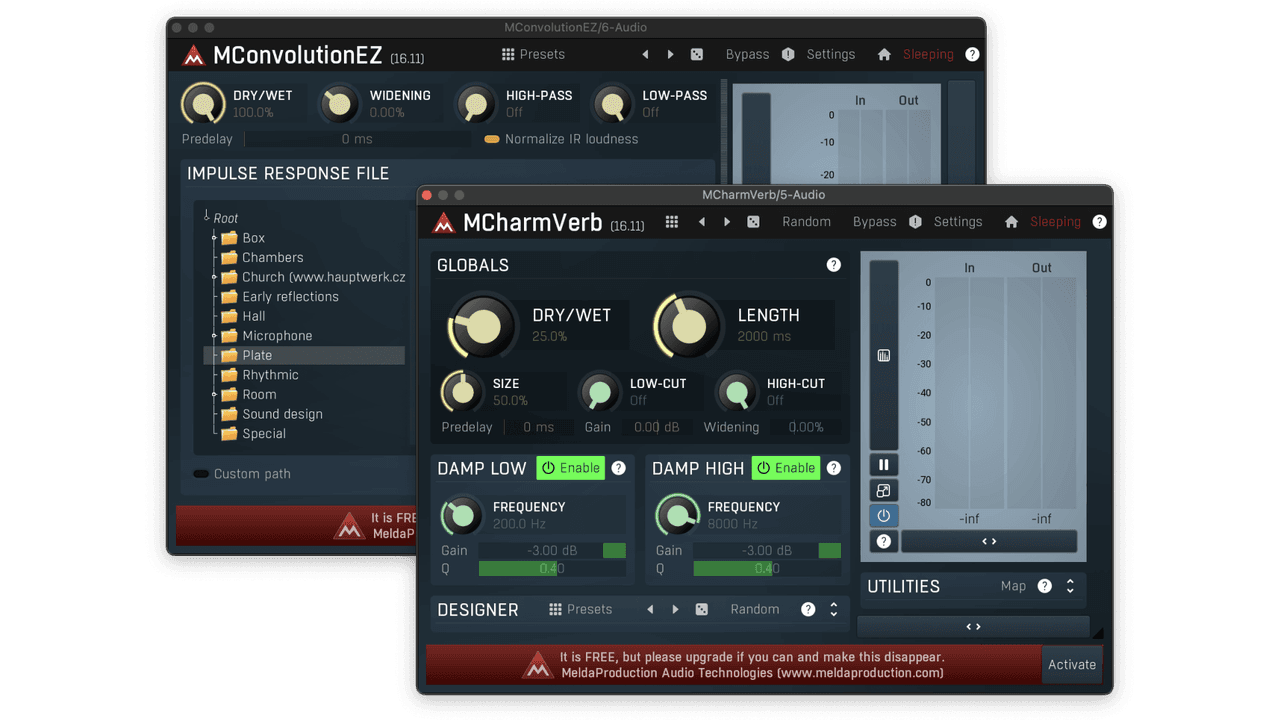Expand the Root folder tree in MConvolutionEZ
The height and width of the screenshot is (720, 1280).
[x=205, y=217]
